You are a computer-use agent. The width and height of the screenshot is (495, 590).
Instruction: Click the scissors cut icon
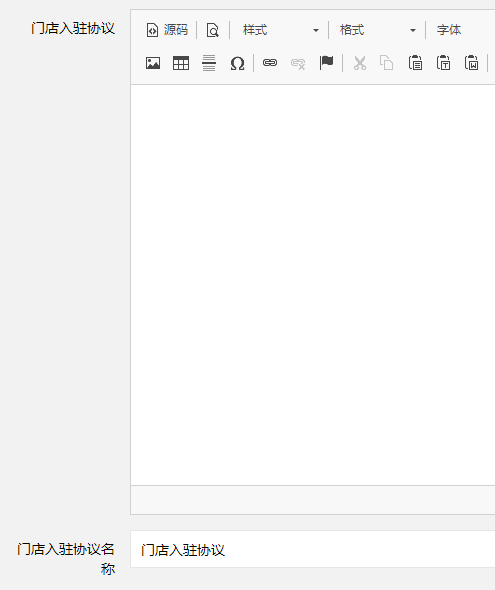coord(360,63)
